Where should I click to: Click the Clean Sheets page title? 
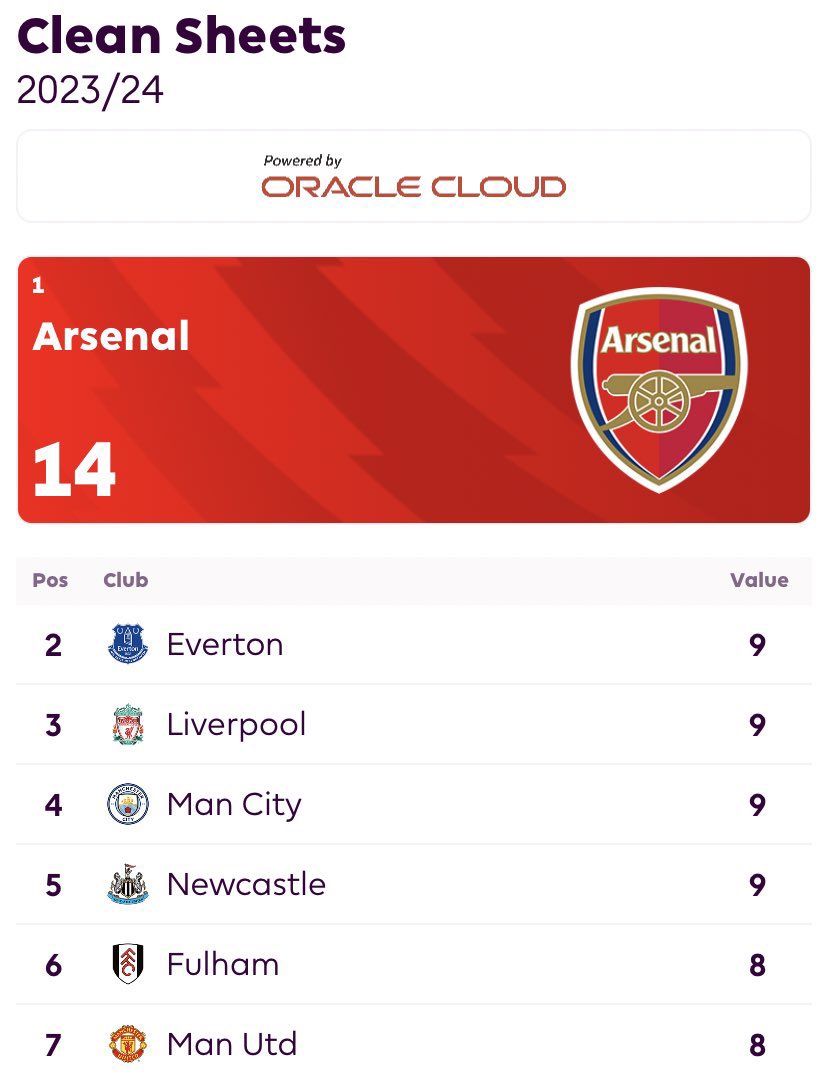tap(182, 36)
